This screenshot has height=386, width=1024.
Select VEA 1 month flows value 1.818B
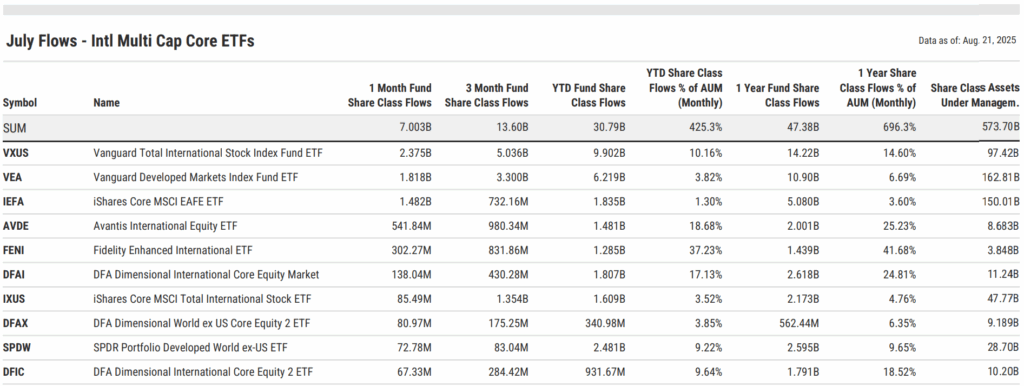click(415, 177)
